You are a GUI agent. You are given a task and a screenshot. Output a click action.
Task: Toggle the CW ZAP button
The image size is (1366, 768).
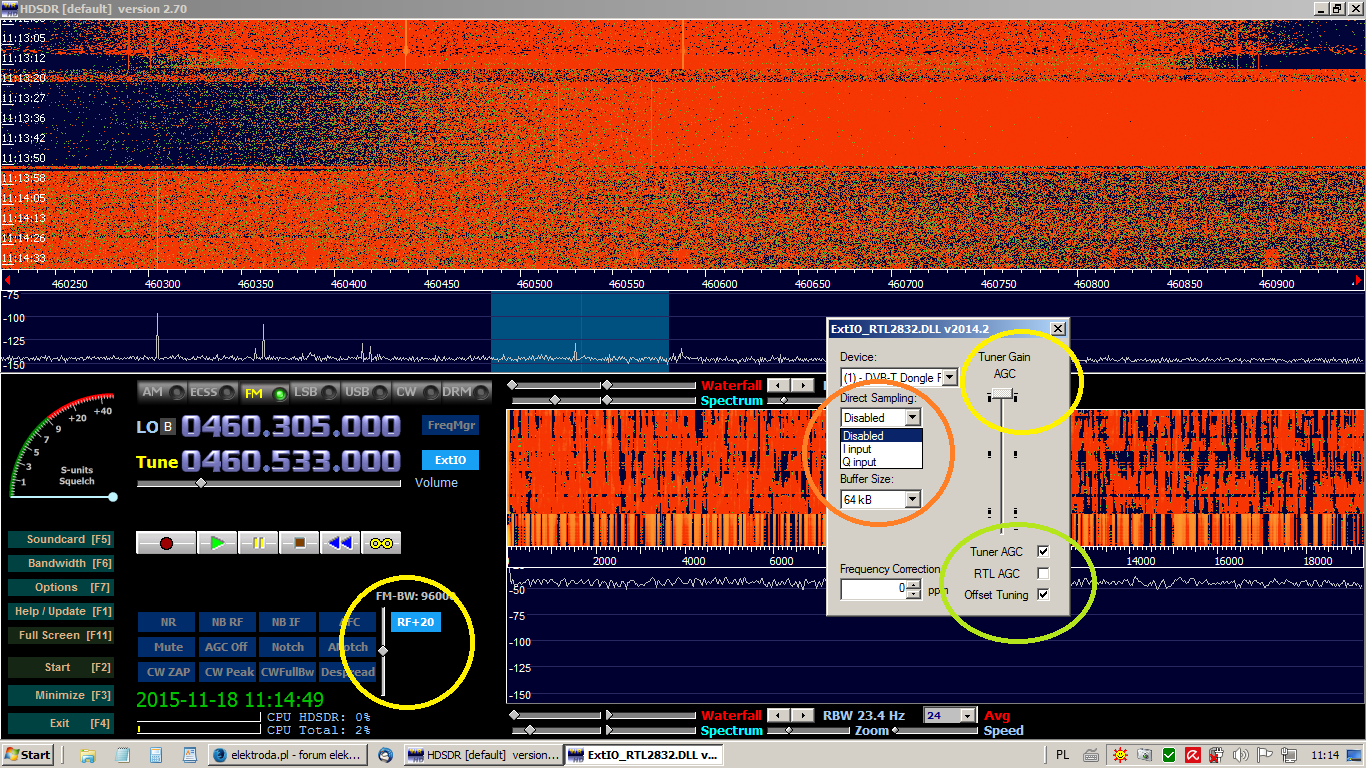tap(168, 672)
